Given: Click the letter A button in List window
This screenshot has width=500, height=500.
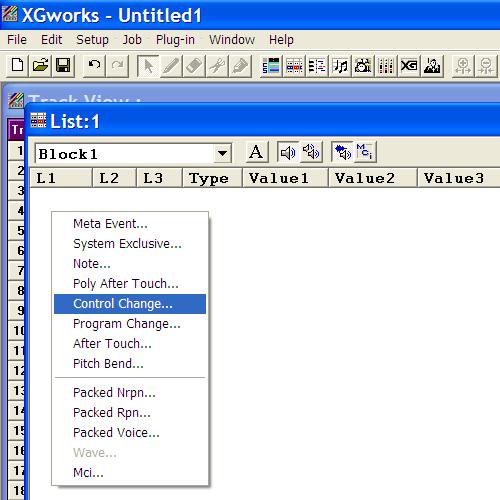Looking at the screenshot, I should click(x=256, y=152).
